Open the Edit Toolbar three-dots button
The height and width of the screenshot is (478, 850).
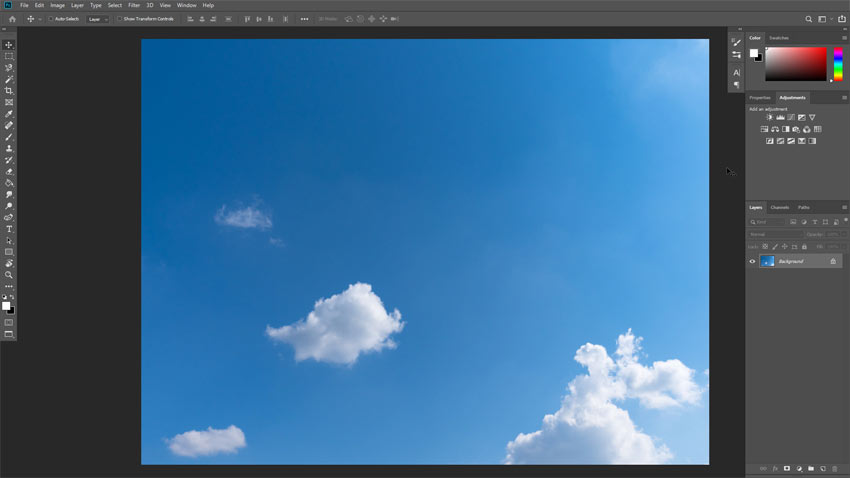(x=9, y=286)
